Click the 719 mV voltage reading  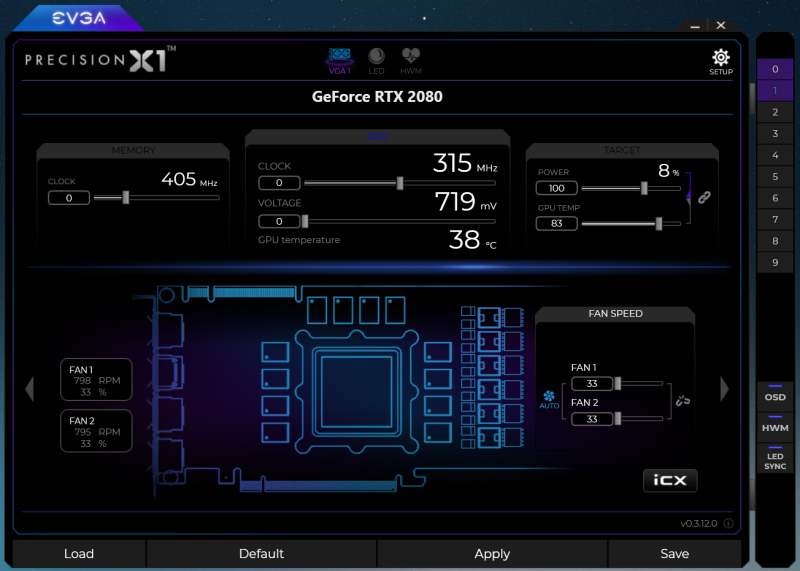point(465,202)
